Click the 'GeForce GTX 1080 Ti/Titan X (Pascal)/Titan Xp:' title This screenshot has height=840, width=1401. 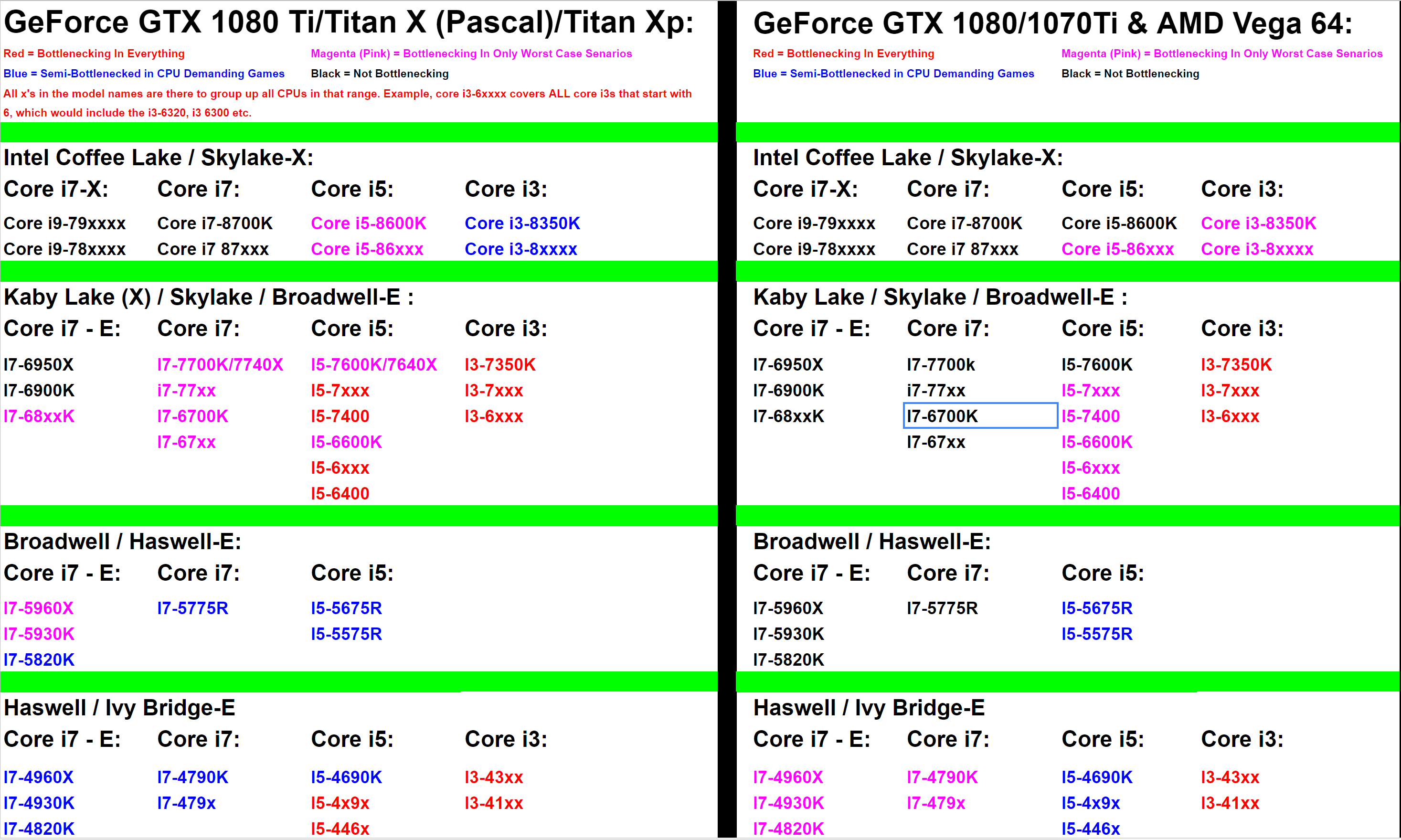(349, 22)
